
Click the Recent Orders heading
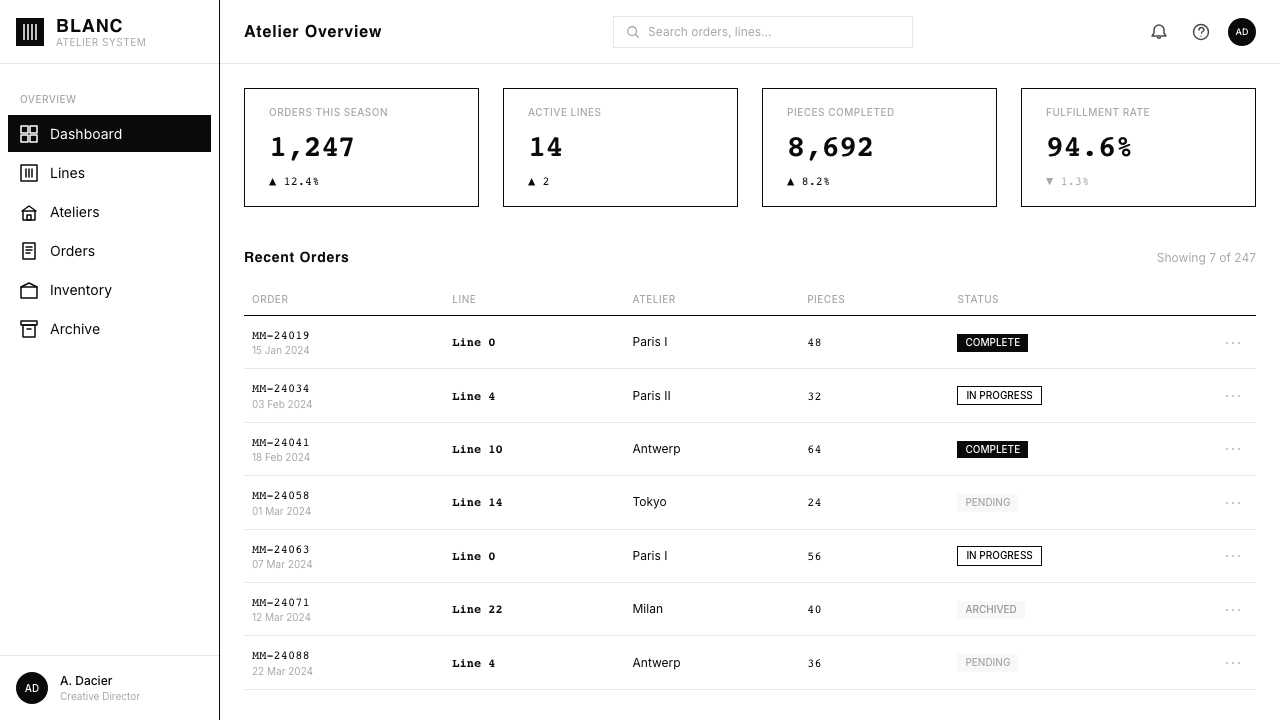click(296, 257)
